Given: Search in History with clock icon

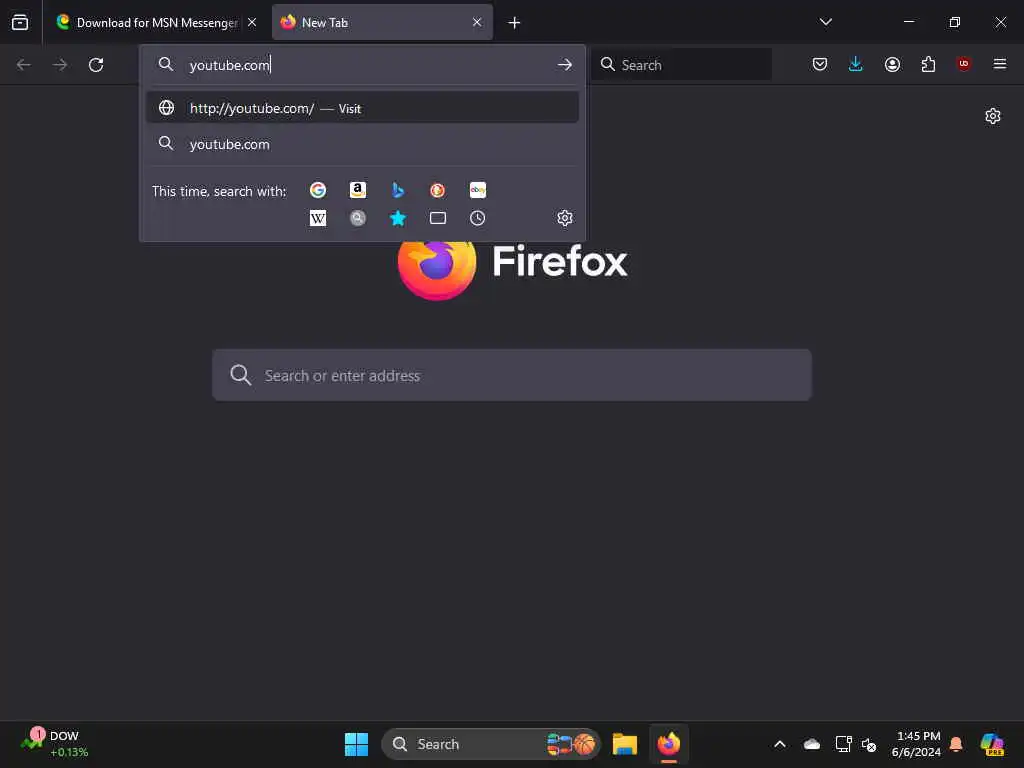Looking at the screenshot, I should 477,218.
